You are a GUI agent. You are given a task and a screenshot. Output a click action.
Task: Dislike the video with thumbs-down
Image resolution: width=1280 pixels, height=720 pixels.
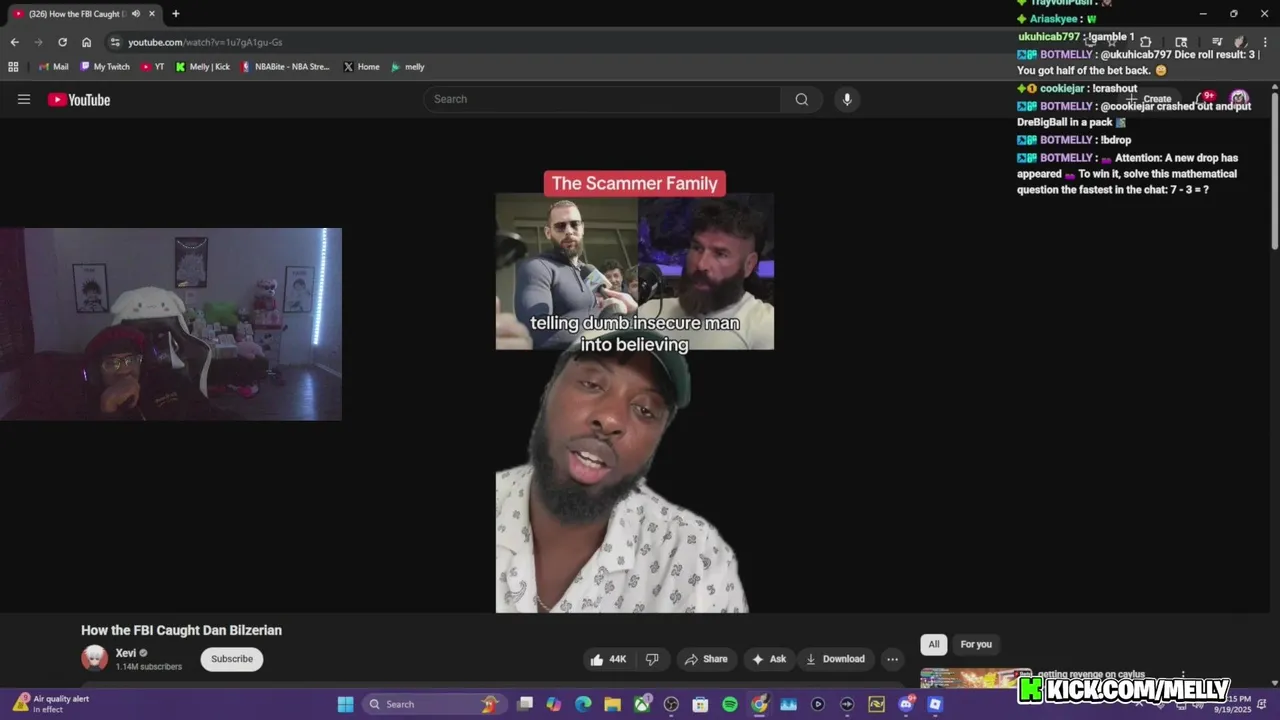(652, 659)
